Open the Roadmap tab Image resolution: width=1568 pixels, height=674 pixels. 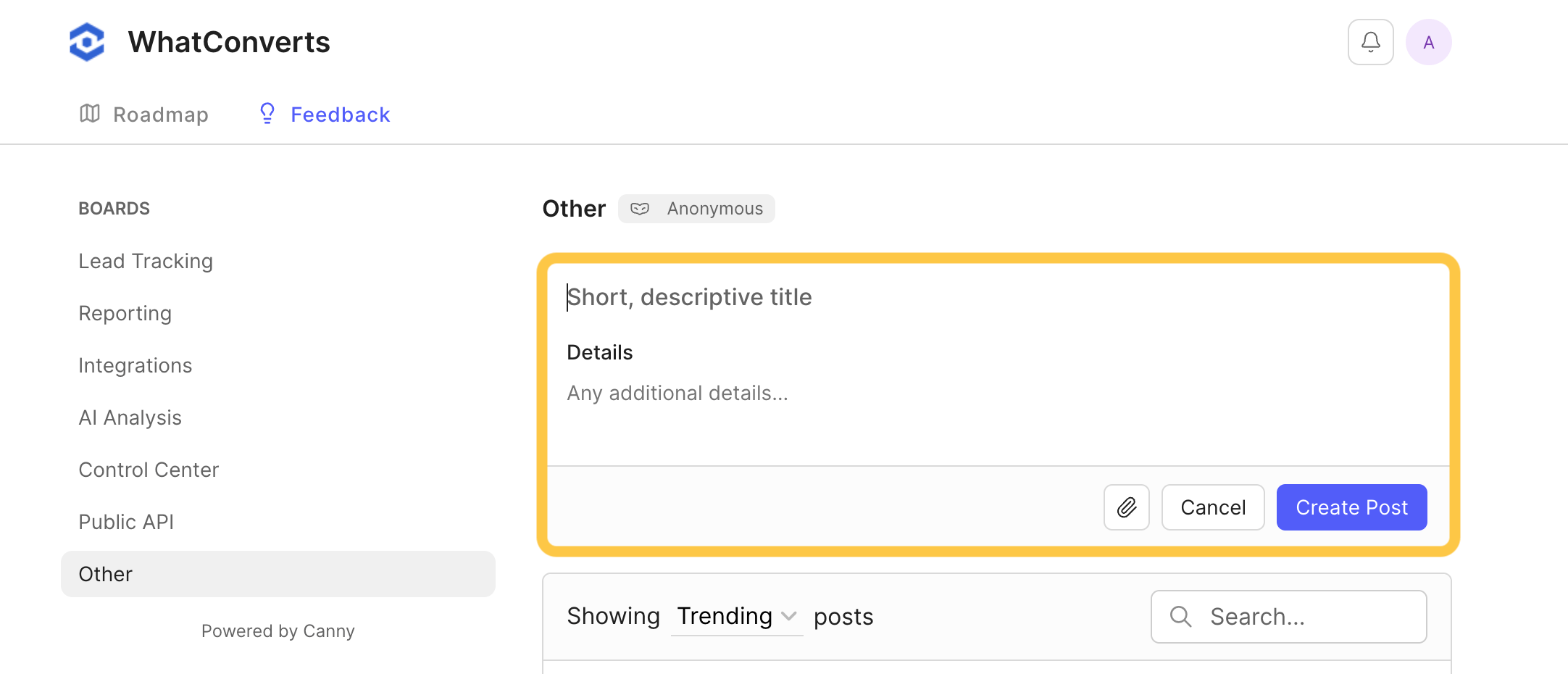pyautogui.click(x=160, y=115)
